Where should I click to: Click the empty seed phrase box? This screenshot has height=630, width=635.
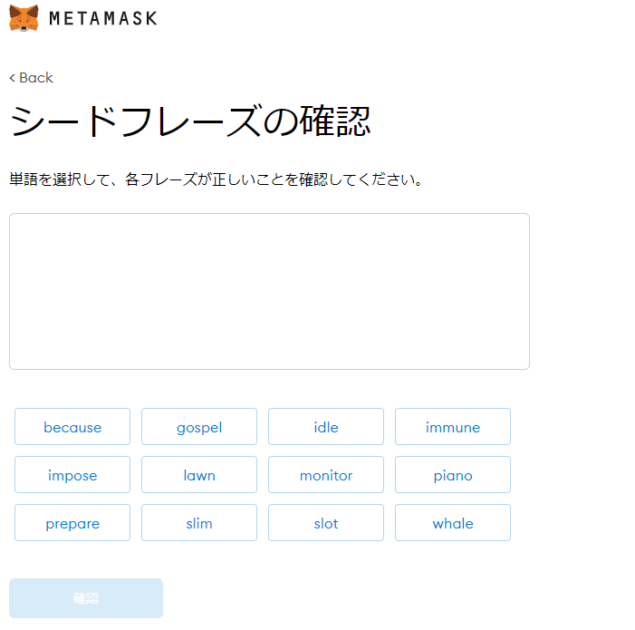269,292
